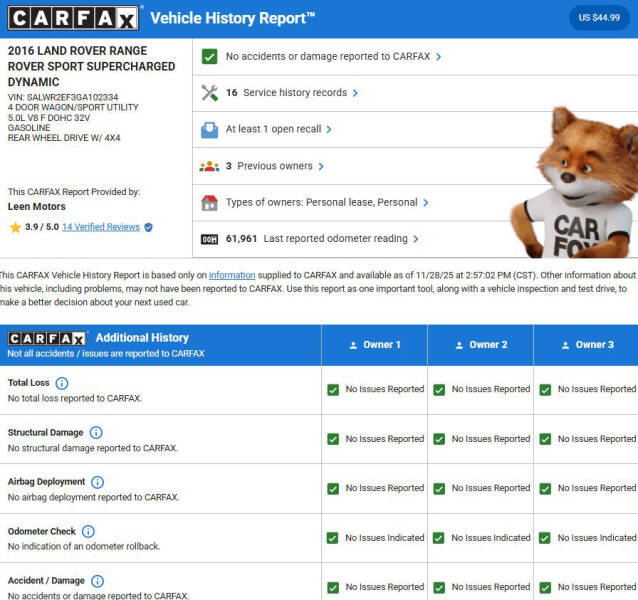The image size is (638, 600).
Task: Click the odometer reading icon
Action: click(209, 240)
